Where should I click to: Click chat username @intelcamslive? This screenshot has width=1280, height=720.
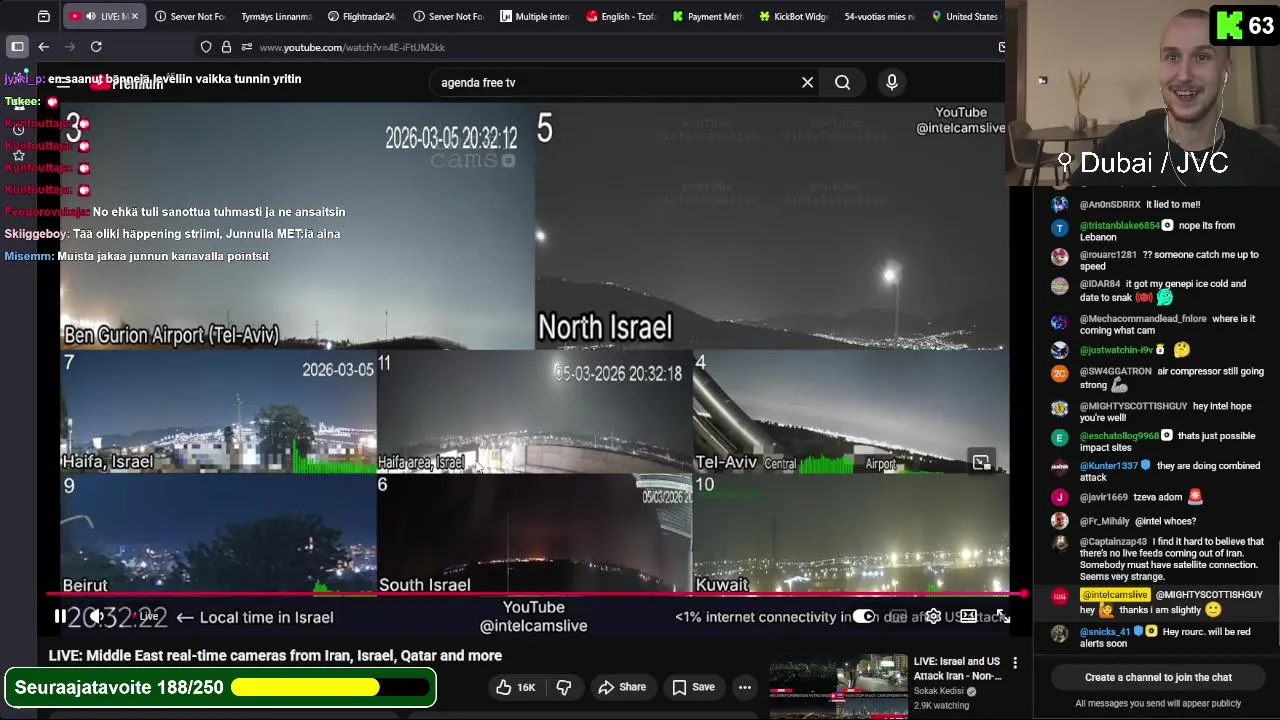pyautogui.click(x=1115, y=595)
